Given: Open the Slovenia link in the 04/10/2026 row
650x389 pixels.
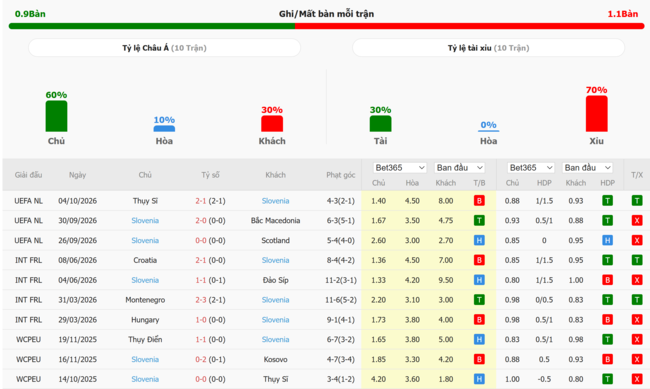Looking at the screenshot, I should (x=275, y=201).
